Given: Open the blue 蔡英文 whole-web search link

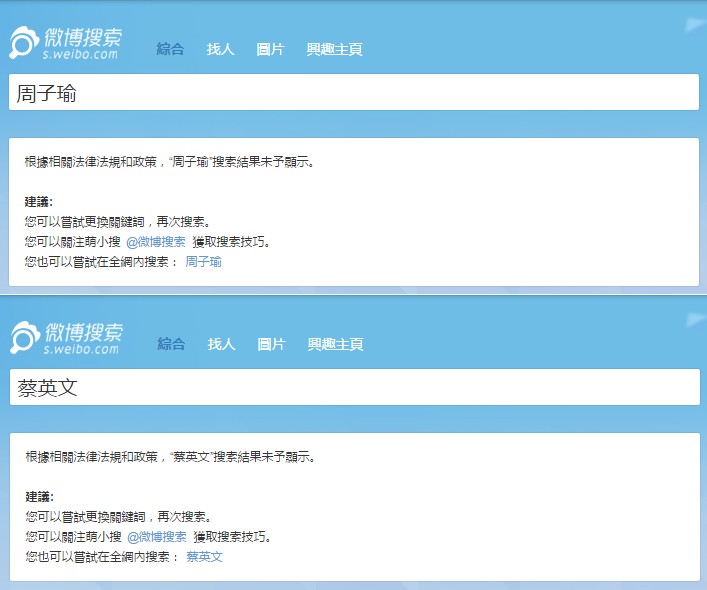Looking at the screenshot, I should [x=204, y=557].
